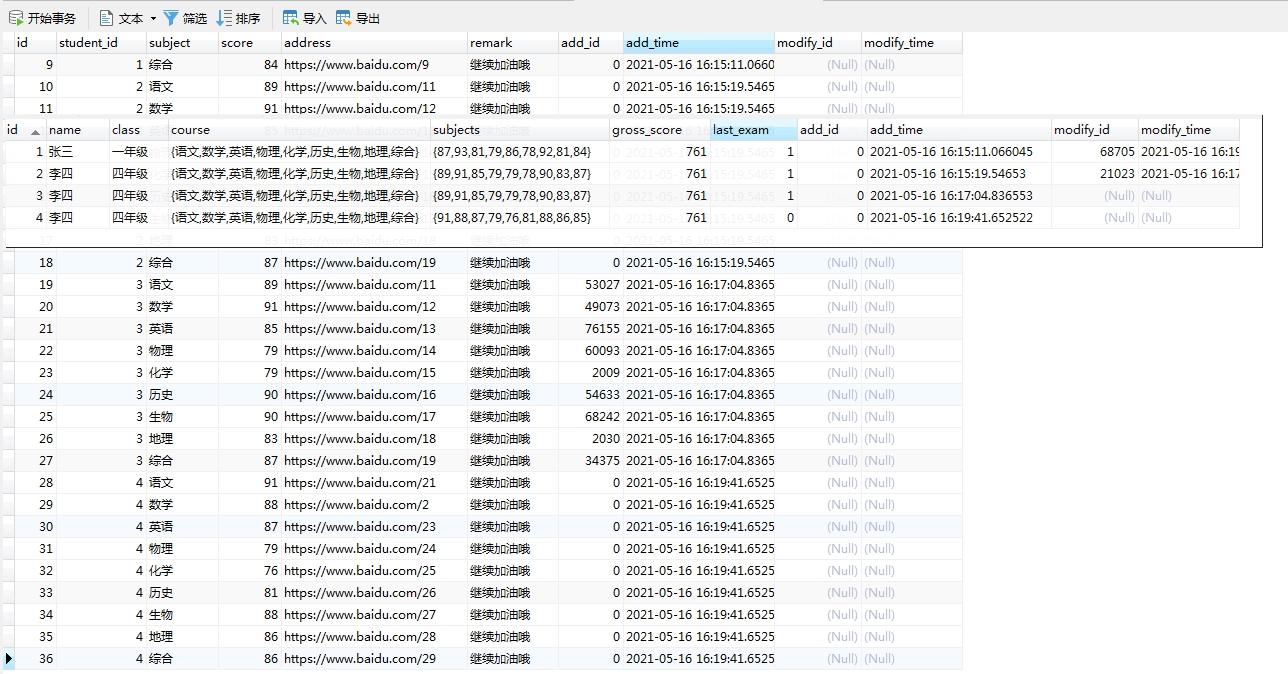1288x674 pixels.
Task: Click the 四年级 class cell in student row 4
Action: point(139,218)
